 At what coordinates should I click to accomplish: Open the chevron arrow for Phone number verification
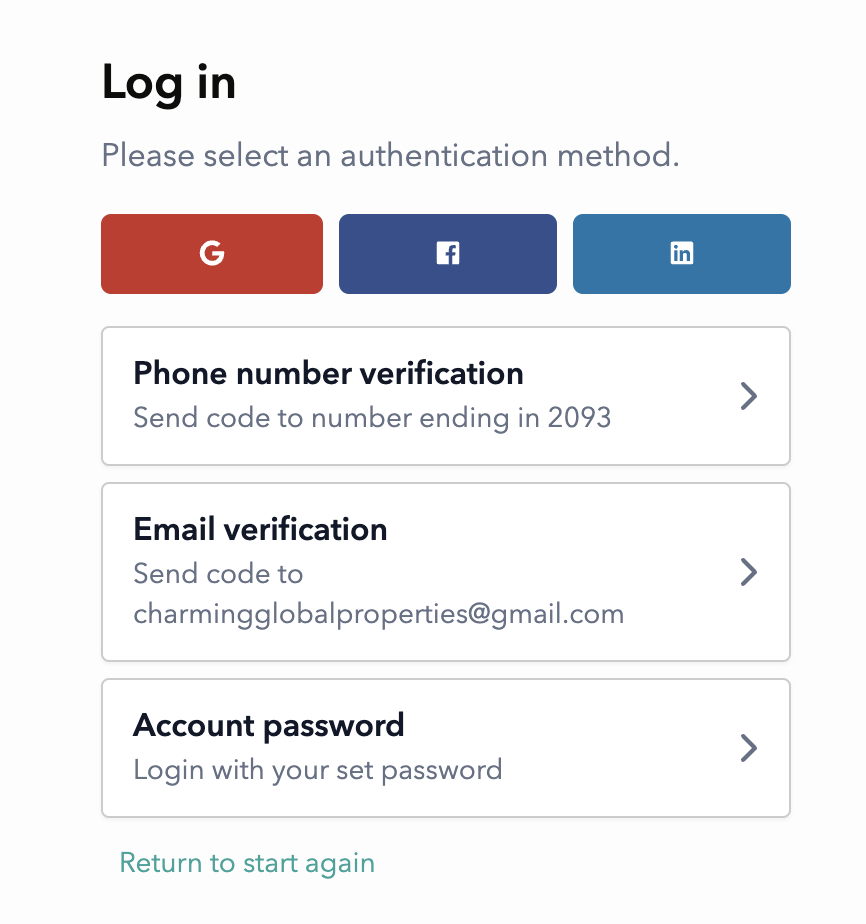(749, 396)
